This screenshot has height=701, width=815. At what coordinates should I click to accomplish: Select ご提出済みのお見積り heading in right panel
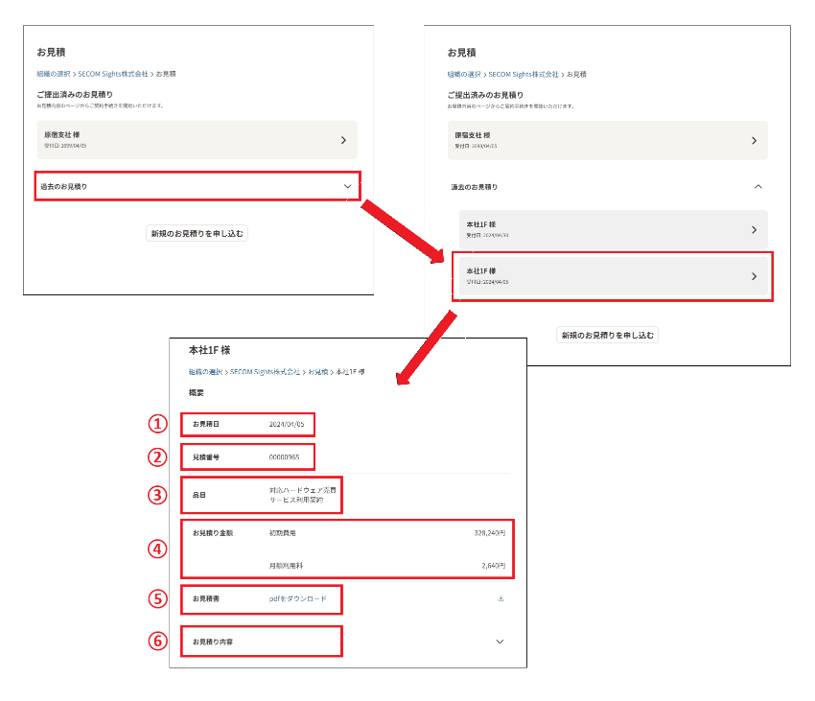[485, 95]
